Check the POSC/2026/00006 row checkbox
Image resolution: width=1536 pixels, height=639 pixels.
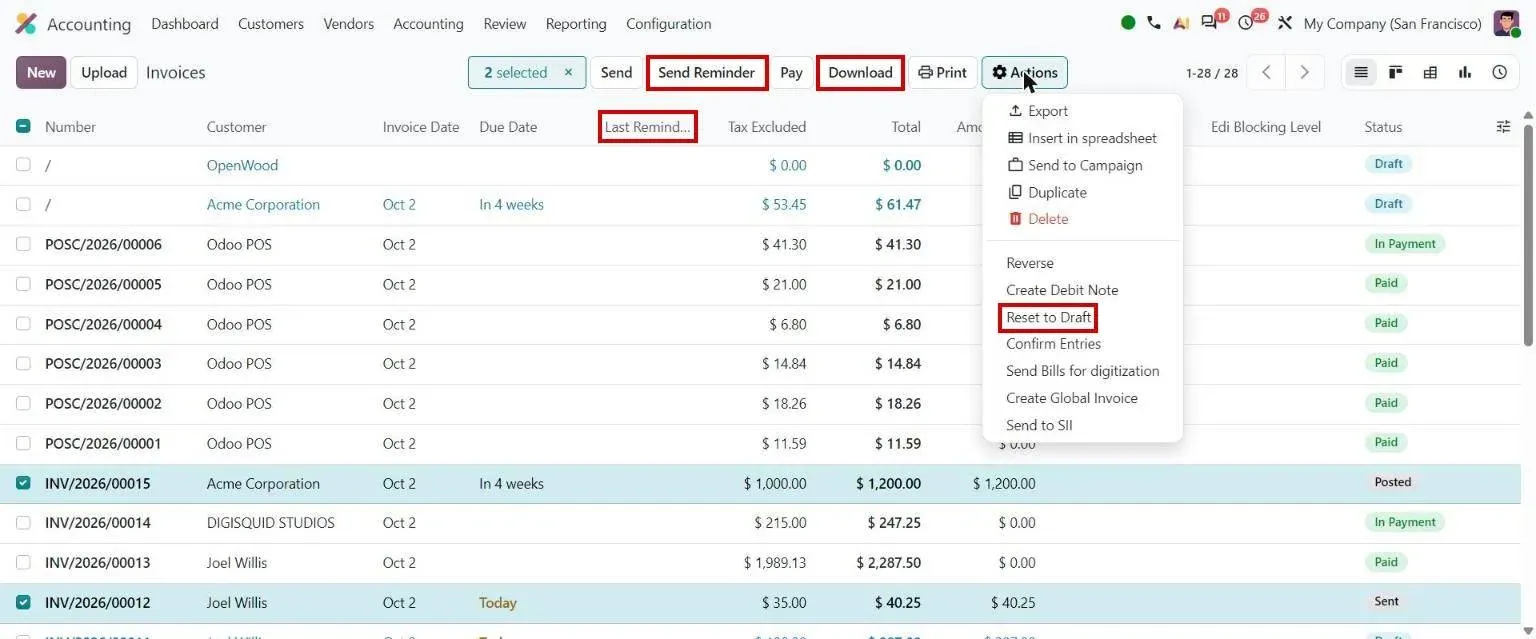click(x=23, y=244)
